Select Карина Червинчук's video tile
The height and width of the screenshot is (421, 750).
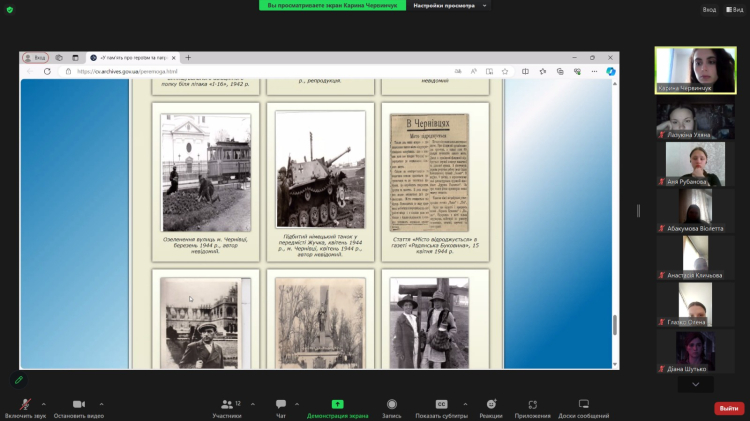click(x=695, y=69)
